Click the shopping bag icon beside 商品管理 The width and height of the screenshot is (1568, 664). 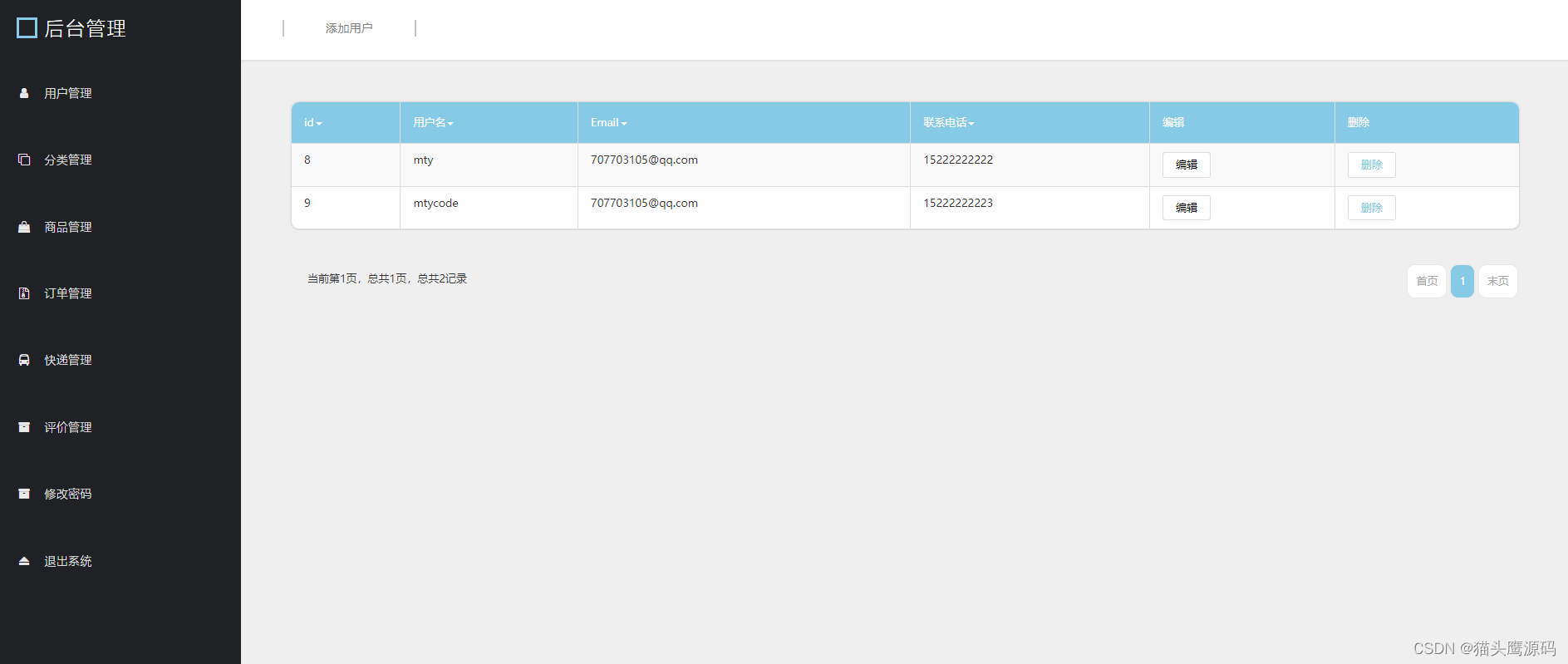tap(24, 227)
